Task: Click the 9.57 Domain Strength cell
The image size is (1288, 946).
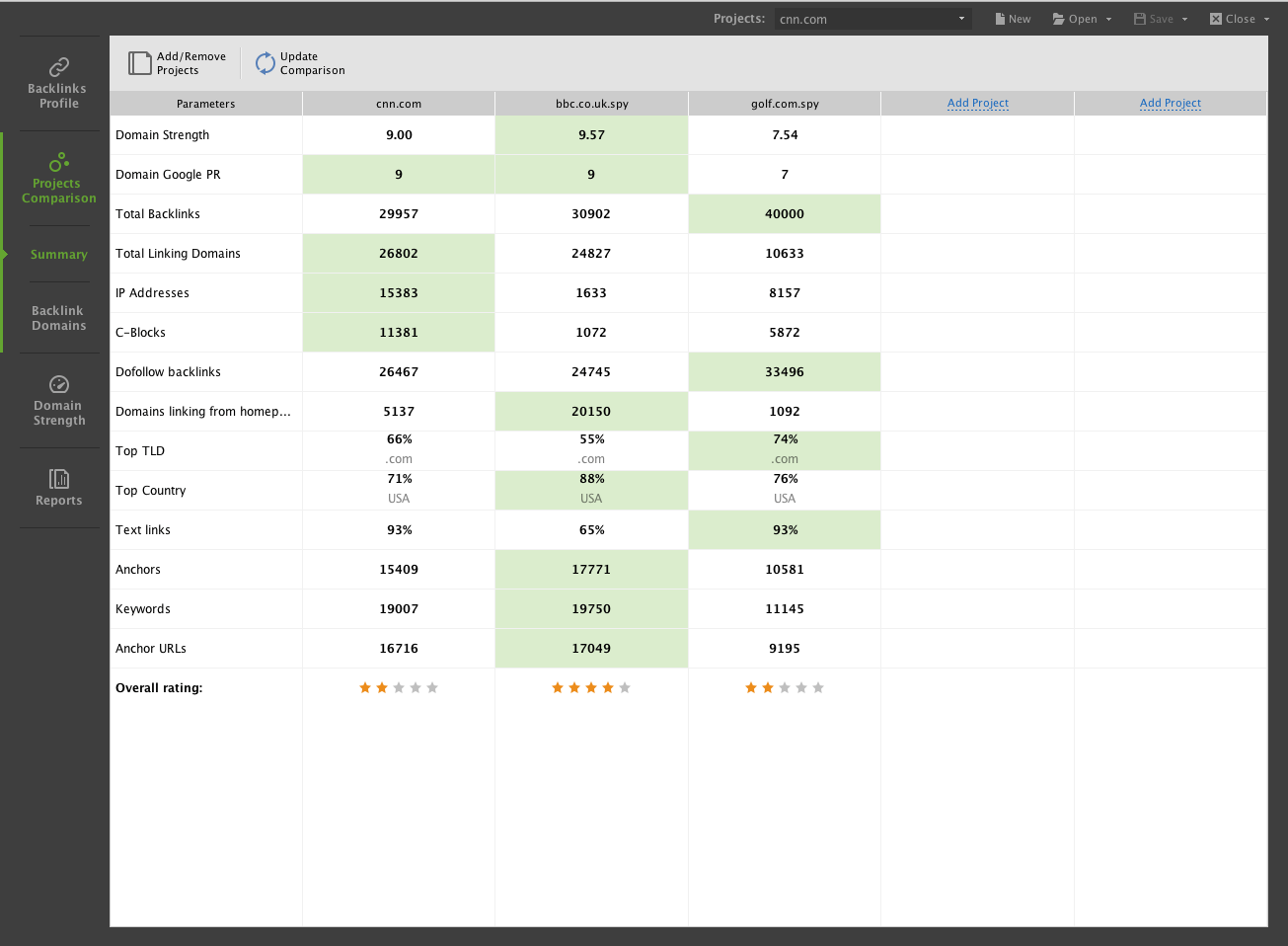Action: (592, 135)
